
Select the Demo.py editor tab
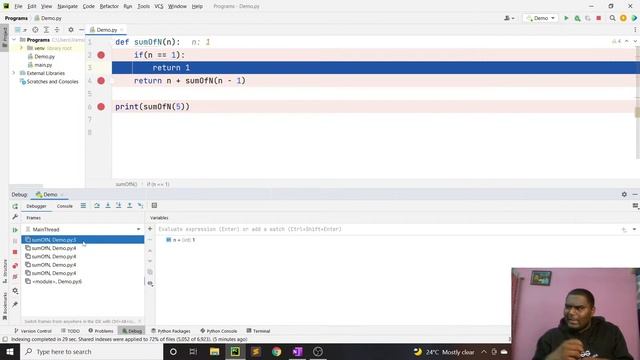point(107,30)
